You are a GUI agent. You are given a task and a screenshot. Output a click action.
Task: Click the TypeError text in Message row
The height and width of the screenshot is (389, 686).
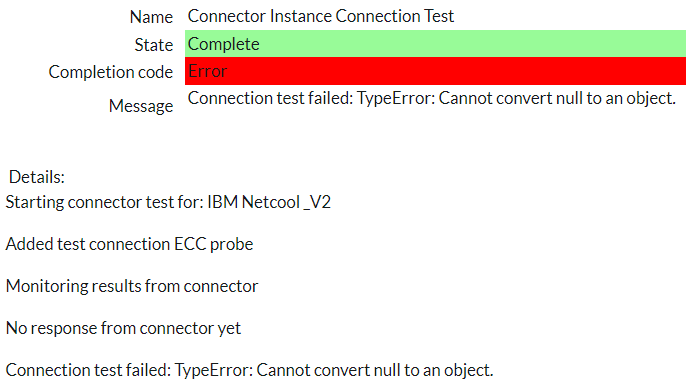(396, 98)
